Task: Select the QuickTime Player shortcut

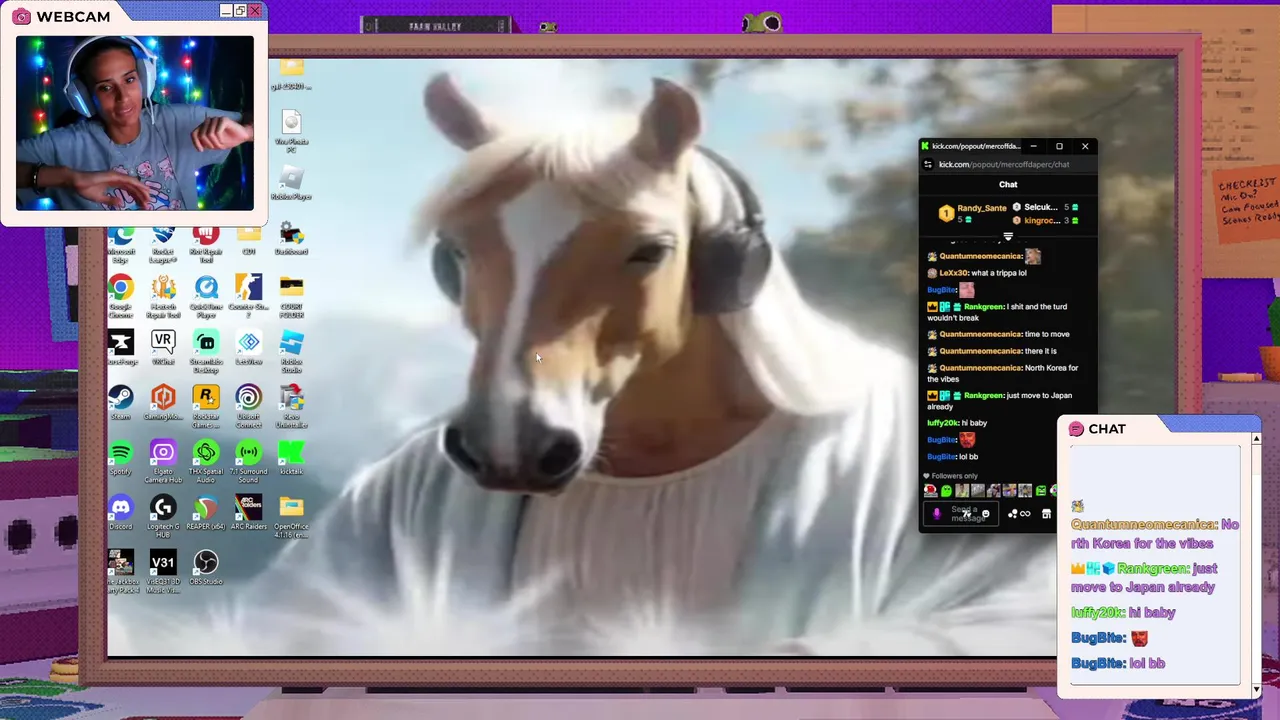Action: (x=206, y=298)
